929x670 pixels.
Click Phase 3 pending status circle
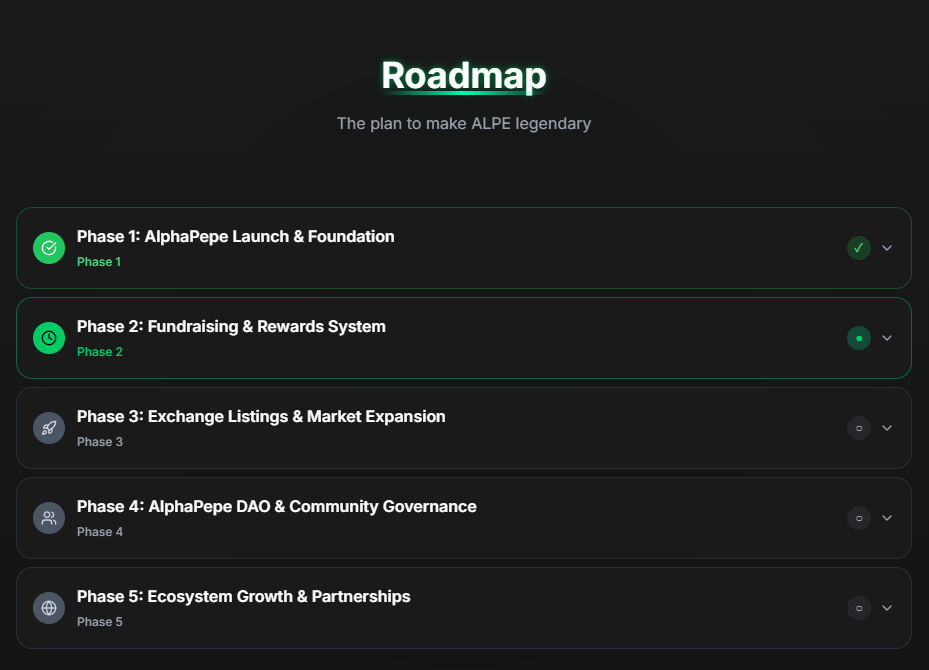(858, 428)
